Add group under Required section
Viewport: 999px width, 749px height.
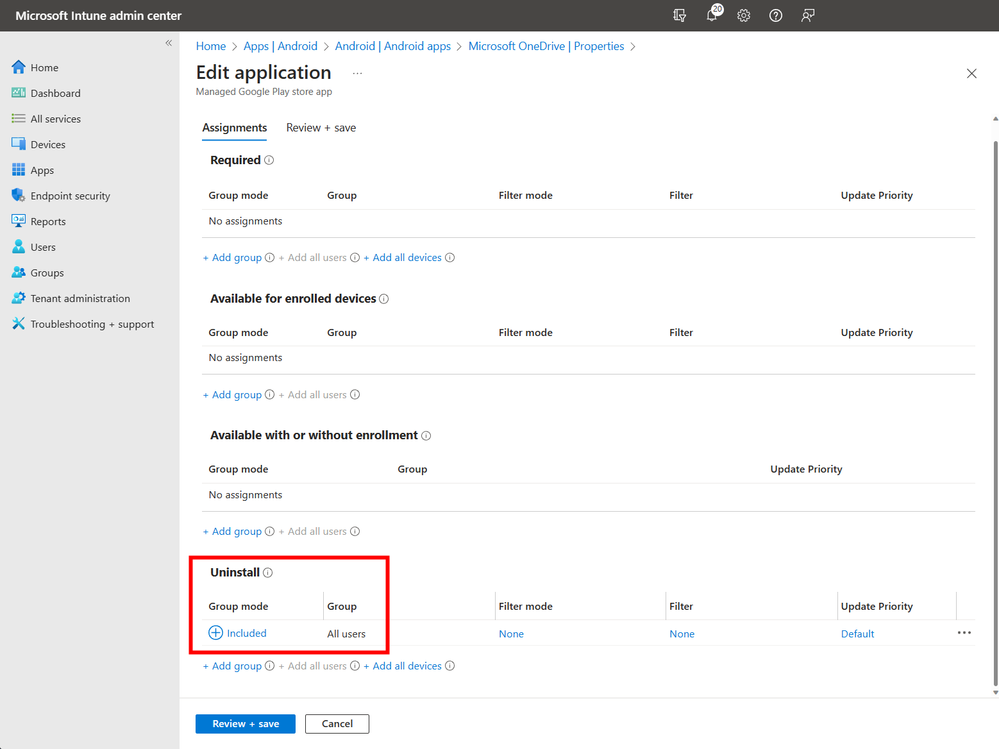(232, 257)
